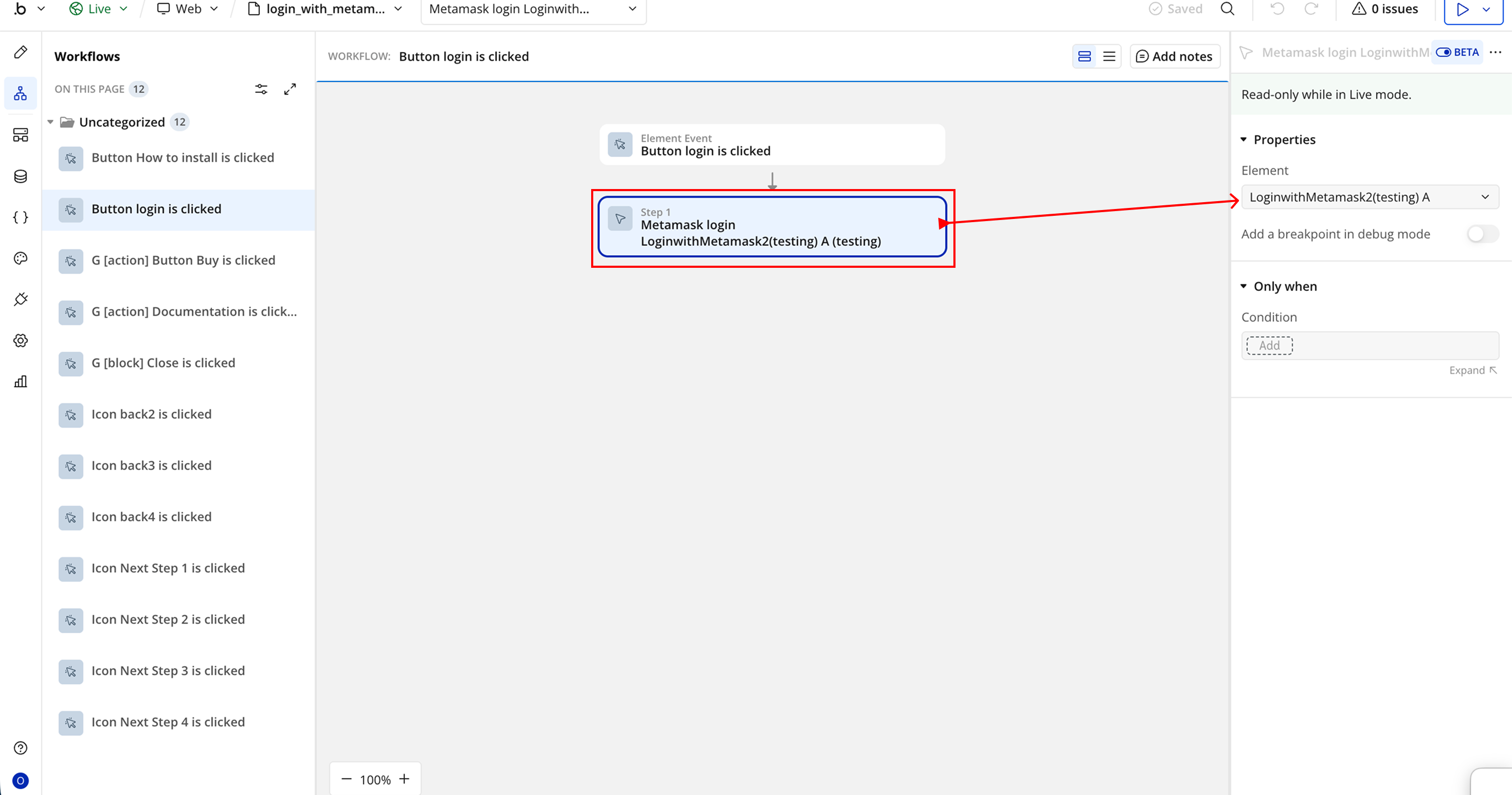Open the Plugins plug icon
Image resolution: width=1512 pixels, height=795 pixels.
point(20,299)
